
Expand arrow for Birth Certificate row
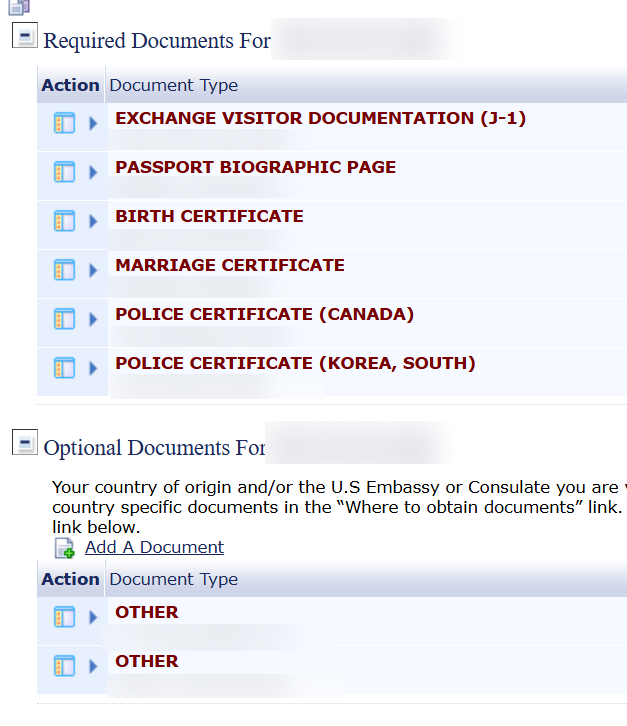(x=93, y=221)
